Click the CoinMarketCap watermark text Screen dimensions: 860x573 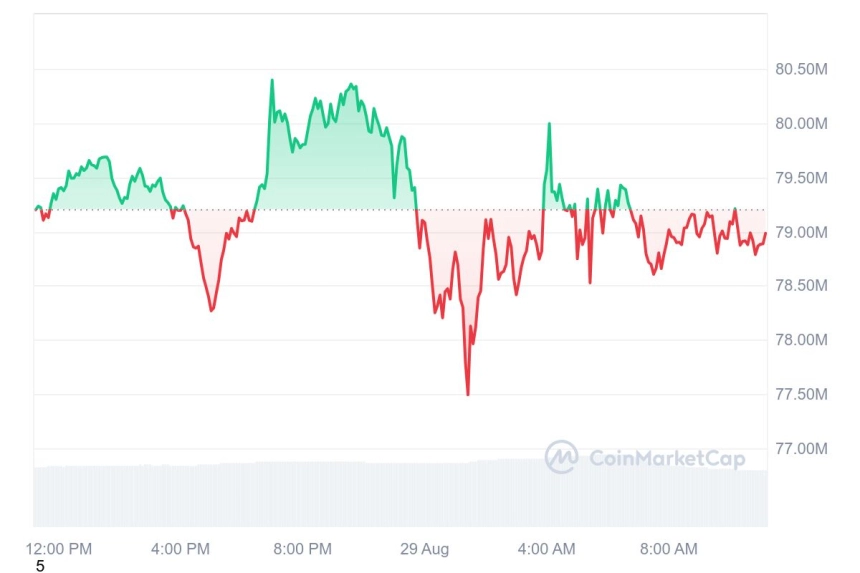point(667,458)
